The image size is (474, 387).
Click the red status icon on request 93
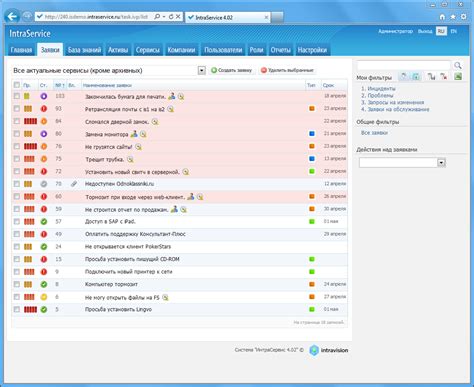point(44,109)
